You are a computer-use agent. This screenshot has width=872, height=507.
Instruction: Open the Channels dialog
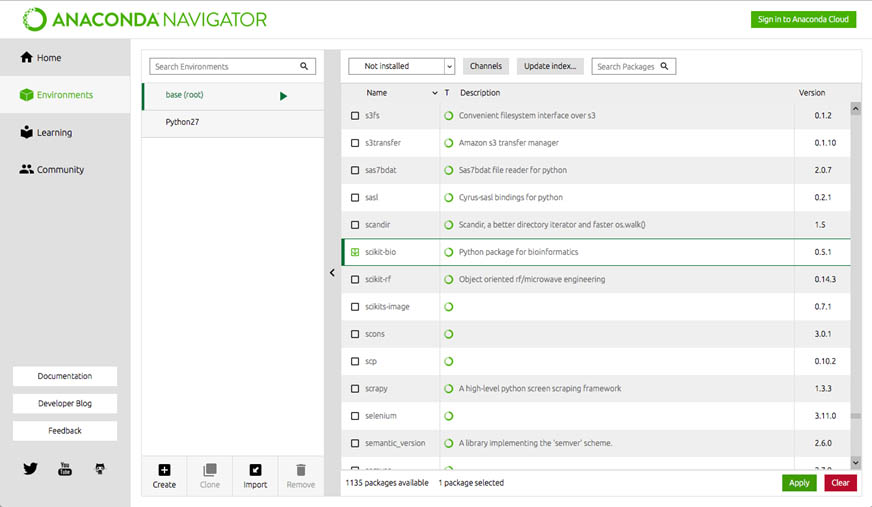(485, 66)
